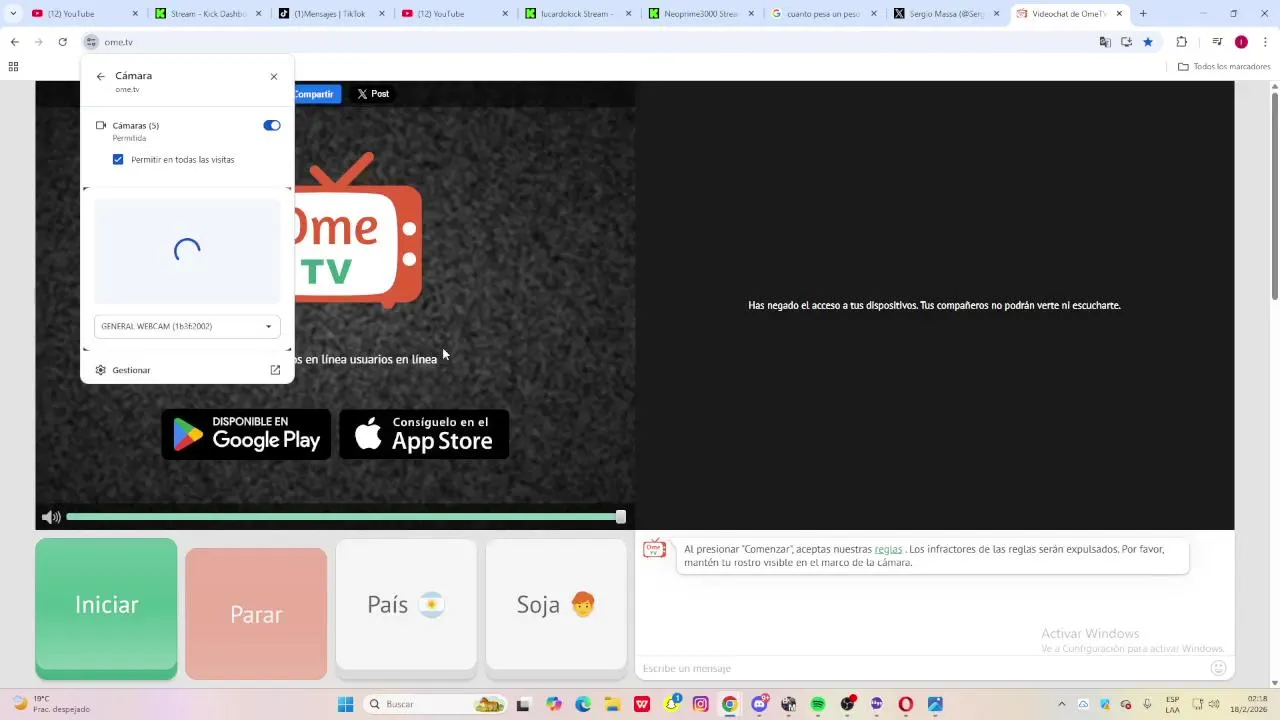Click the taskbar Buscar search box
This screenshot has height=720, width=1280.
435,704
